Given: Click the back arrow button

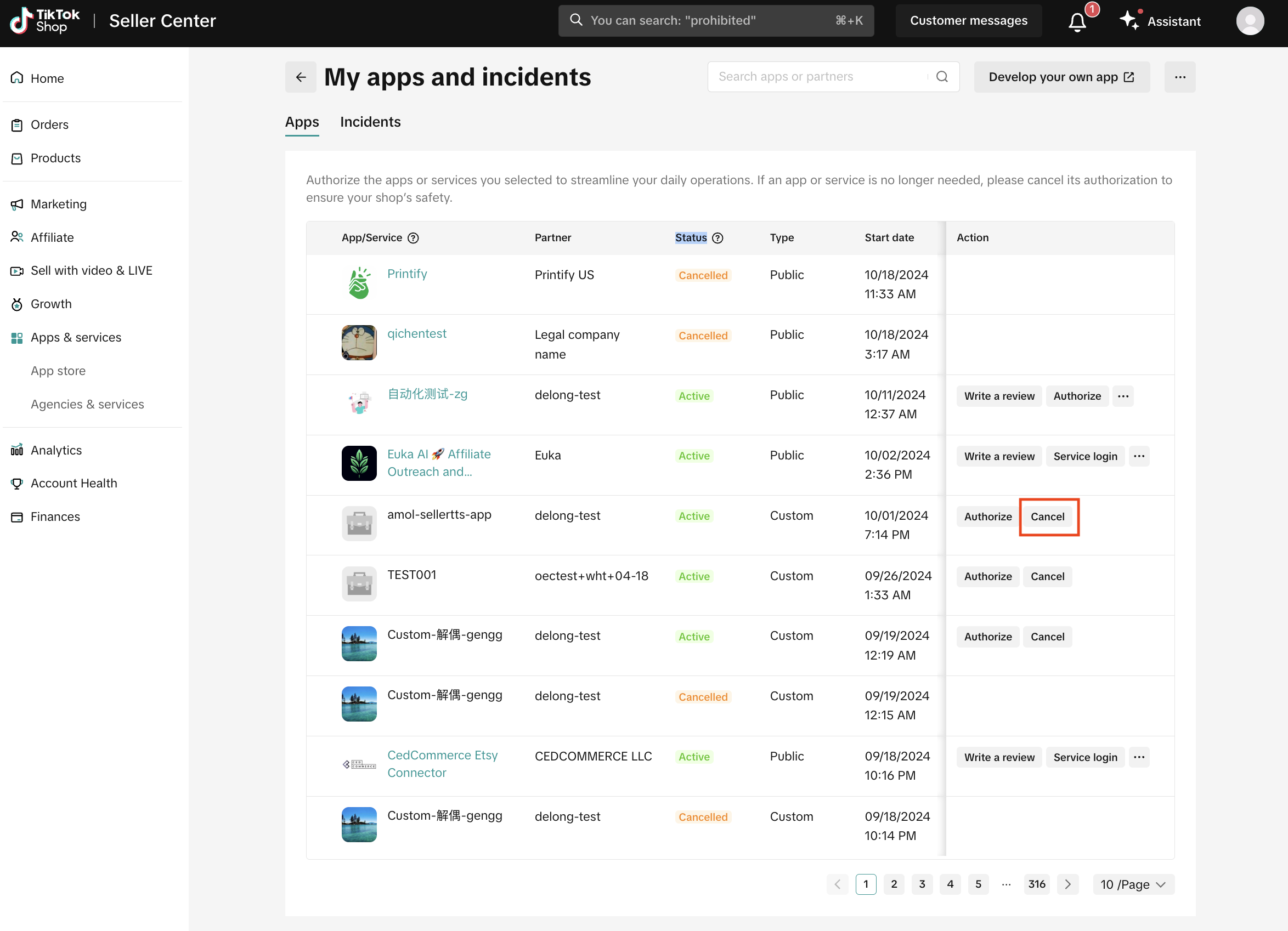Looking at the screenshot, I should [x=301, y=77].
